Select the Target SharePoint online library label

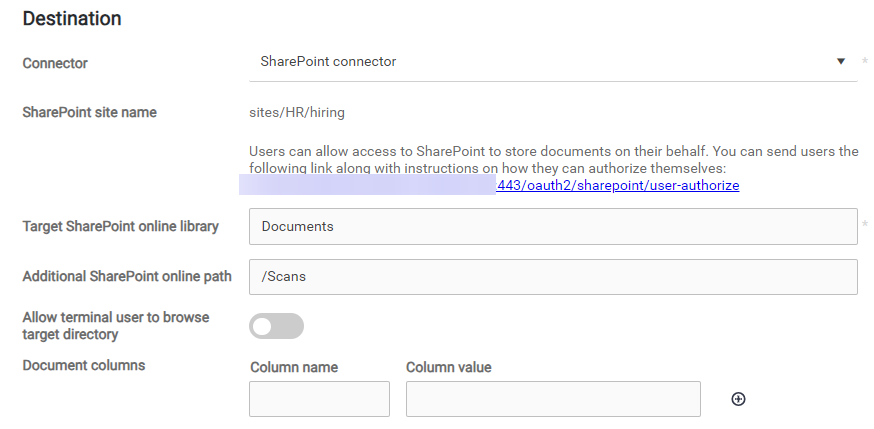[x=120, y=226]
